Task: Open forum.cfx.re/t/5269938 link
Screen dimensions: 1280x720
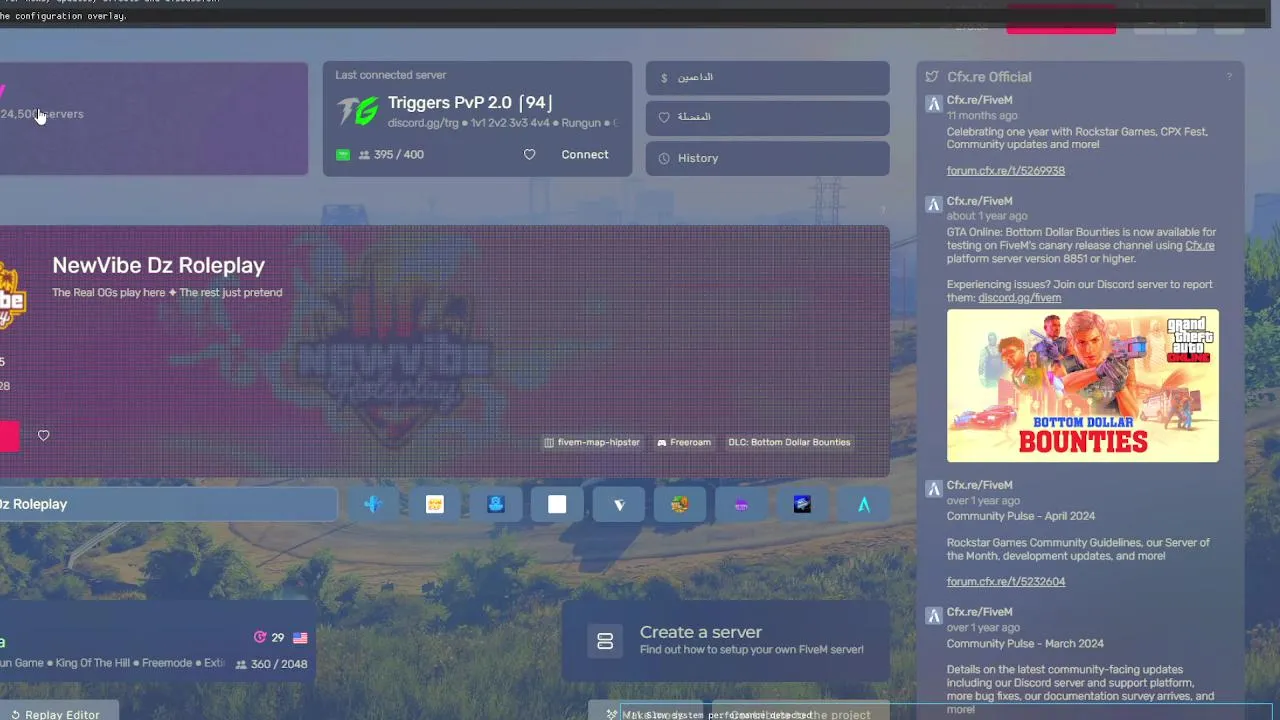Action: pos(1005,171)
